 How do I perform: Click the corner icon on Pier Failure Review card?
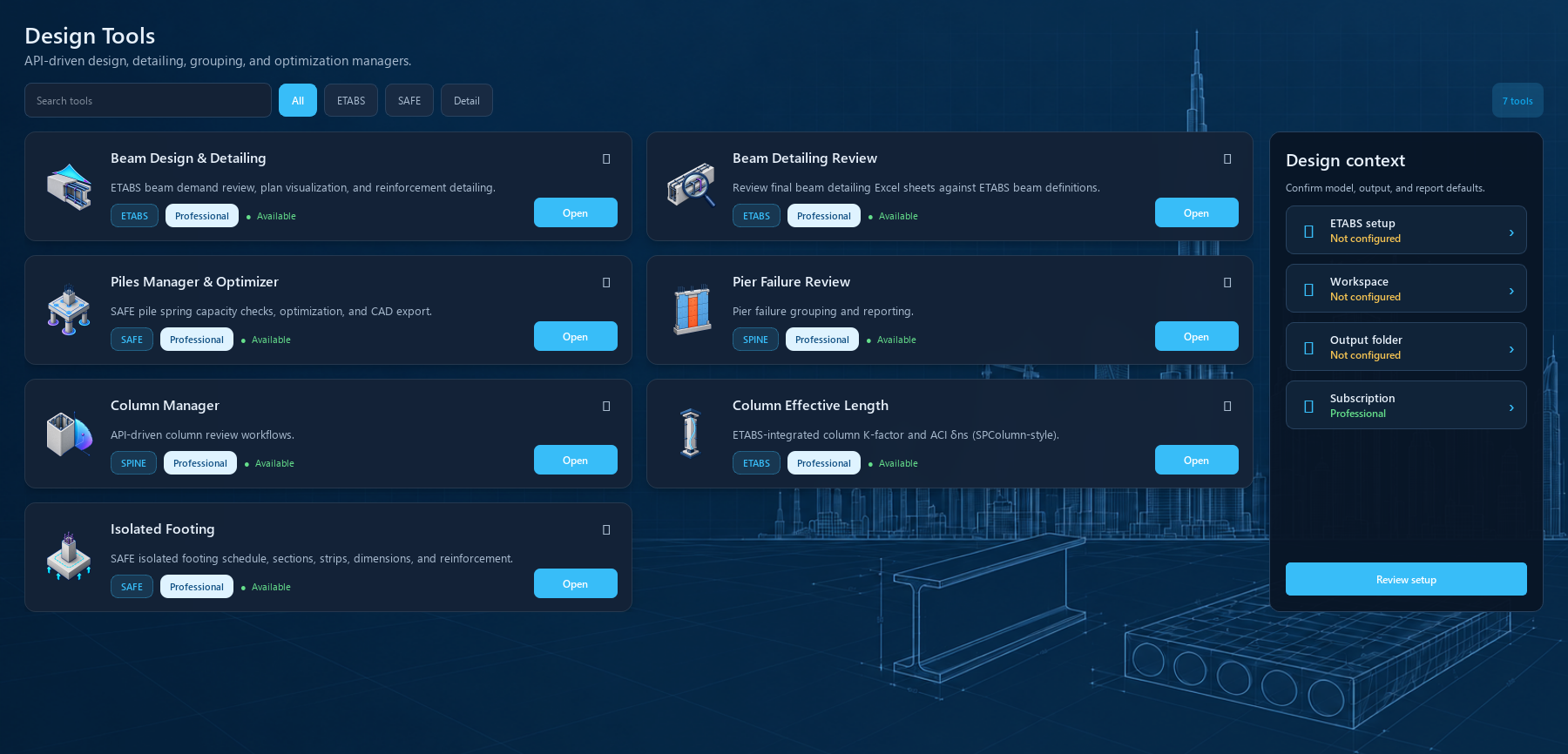click(x=1227, y=283)
